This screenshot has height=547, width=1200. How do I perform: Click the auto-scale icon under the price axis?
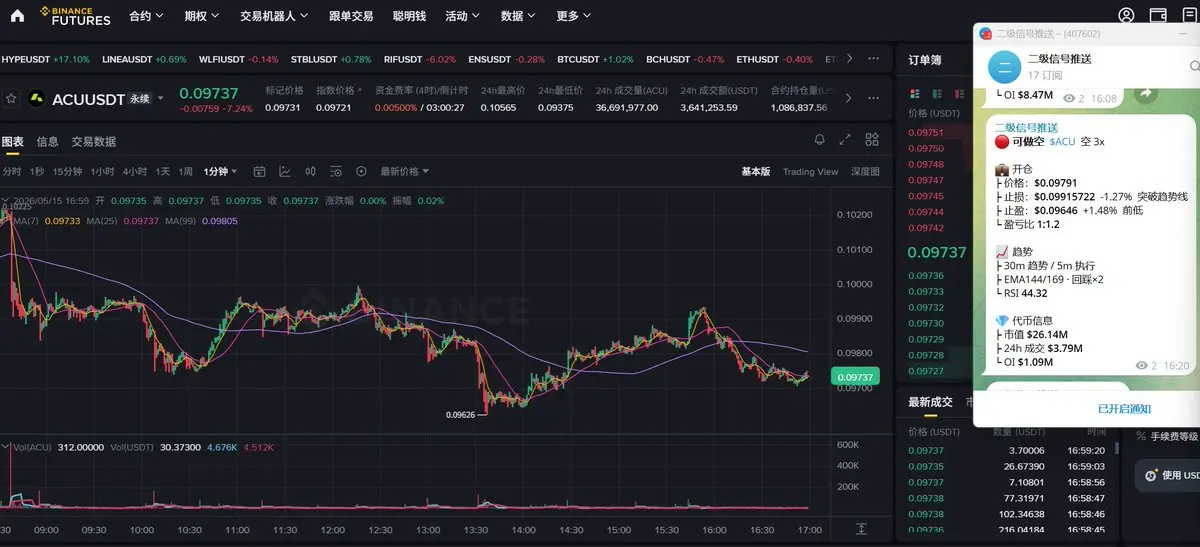coord(861,528)
